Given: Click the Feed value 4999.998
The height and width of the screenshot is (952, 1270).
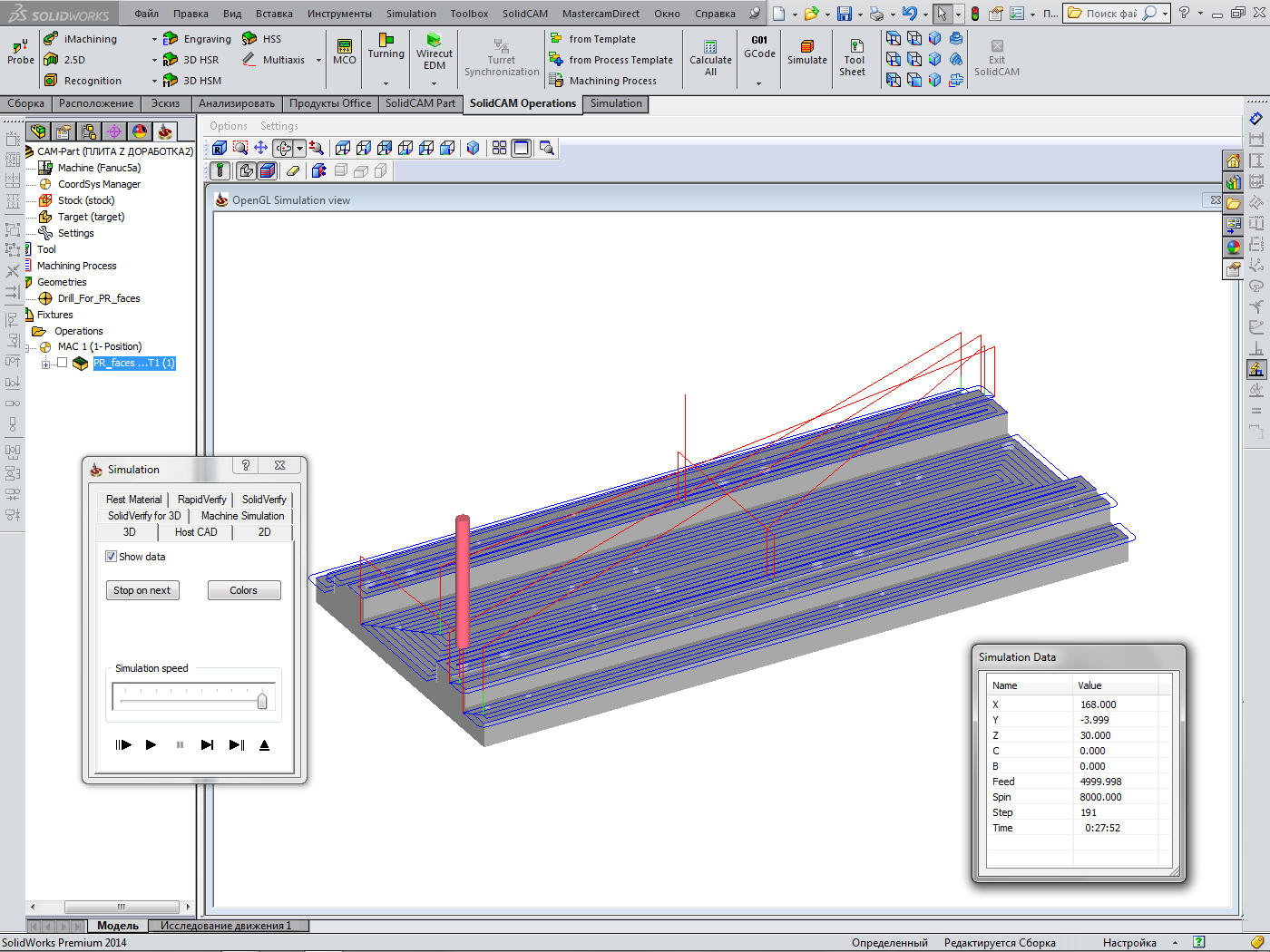Looking at the screenshot, I should click(x=1100, y=782).
